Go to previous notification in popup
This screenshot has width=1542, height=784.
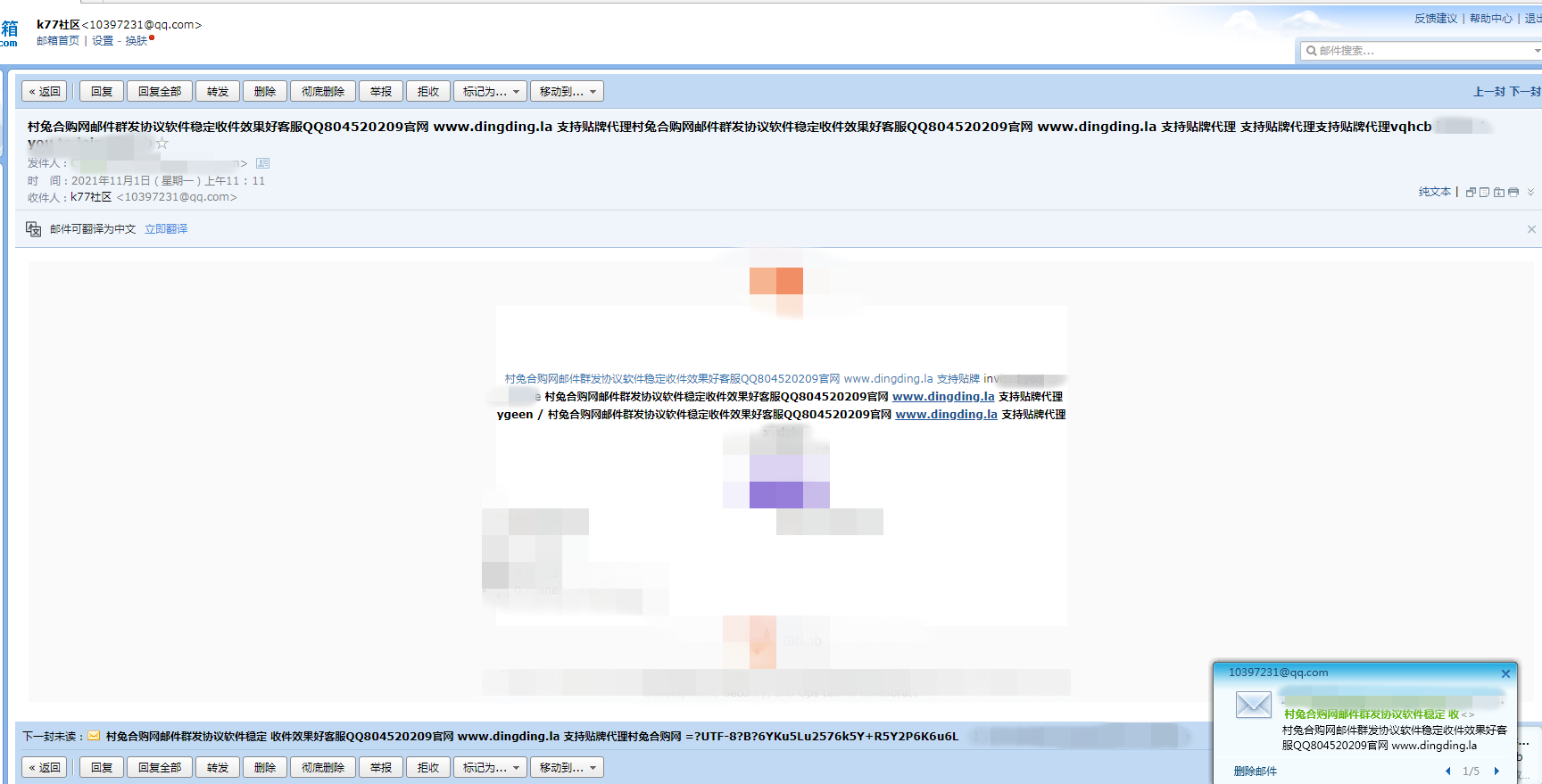1447,771
